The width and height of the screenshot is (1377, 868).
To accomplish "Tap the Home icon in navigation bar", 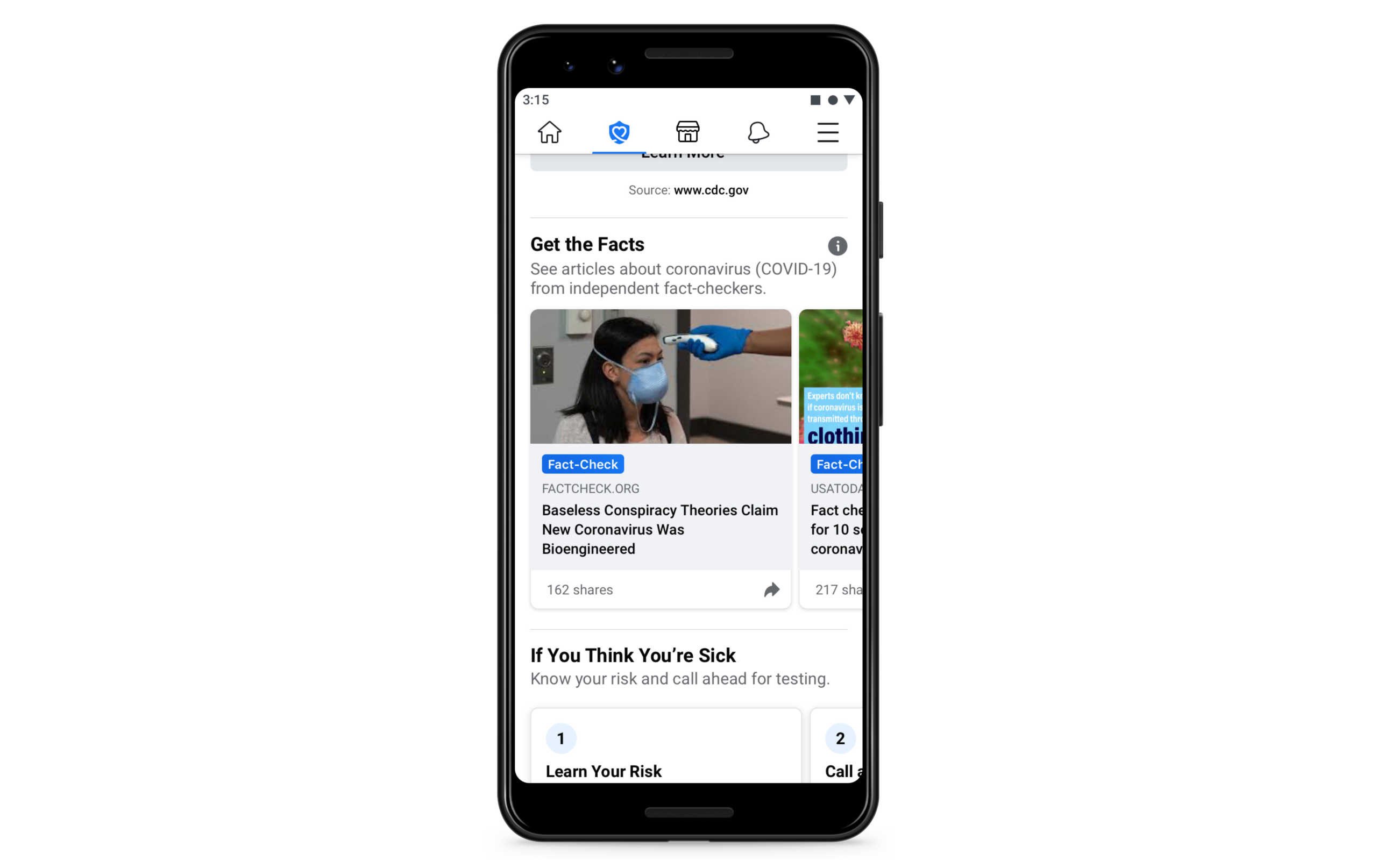I will (550, 131).
